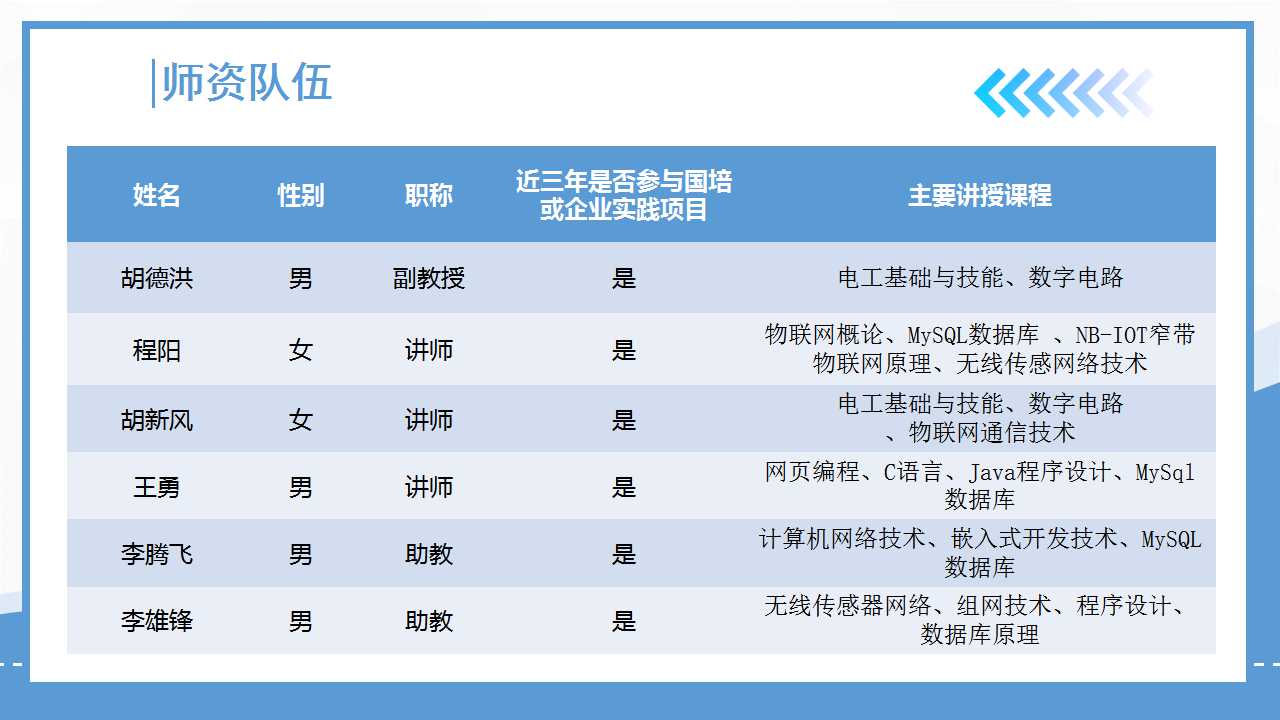Select the 姓名 column header
The width and height of the screenshot is (1280, 720).
157,196
